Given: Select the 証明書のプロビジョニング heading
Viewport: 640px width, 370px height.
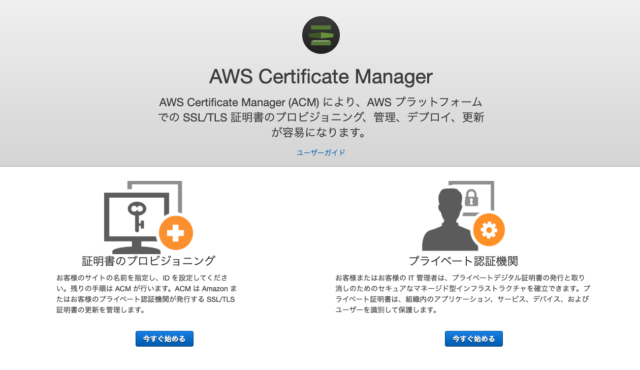Looking at the screenshot, I should (x=149, y=261).
